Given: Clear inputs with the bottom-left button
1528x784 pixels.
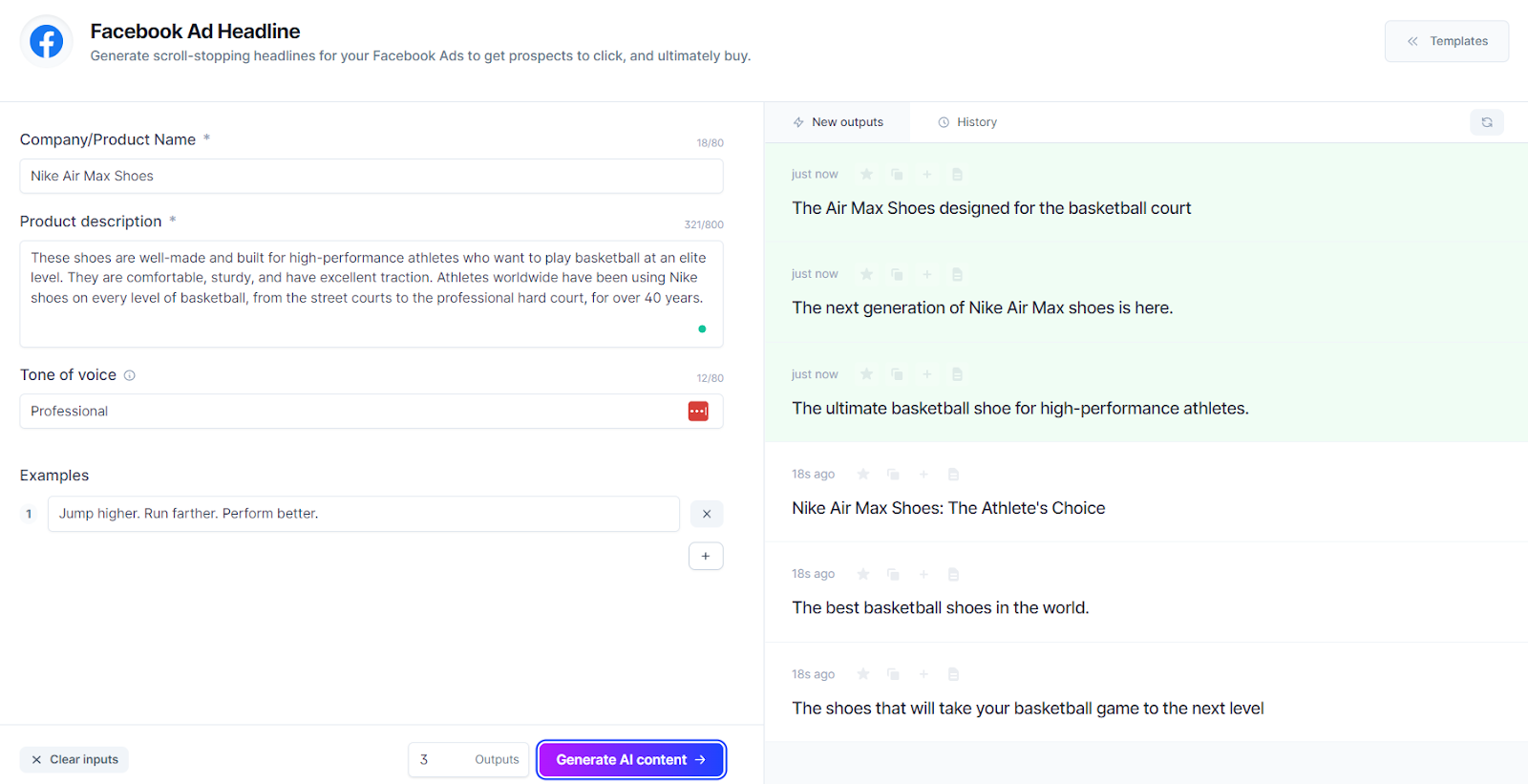Looking at the screenshot, I should 74,760.
